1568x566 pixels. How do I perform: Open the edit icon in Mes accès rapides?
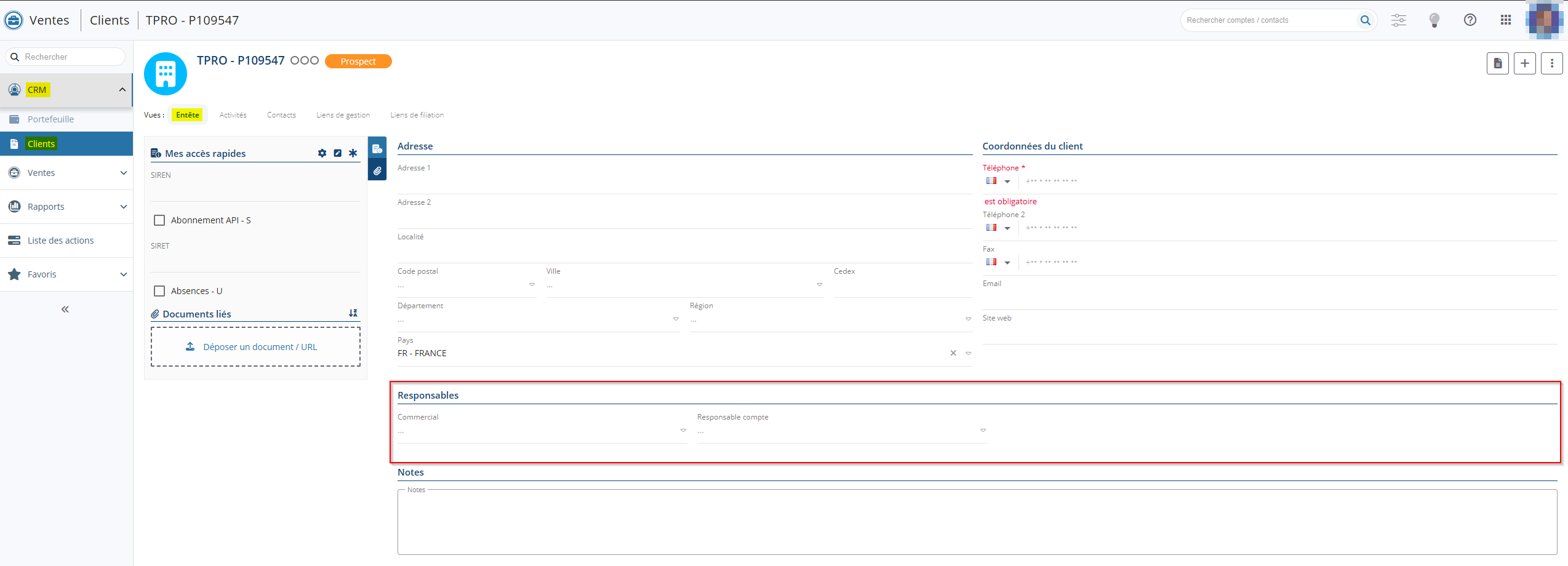337,153
